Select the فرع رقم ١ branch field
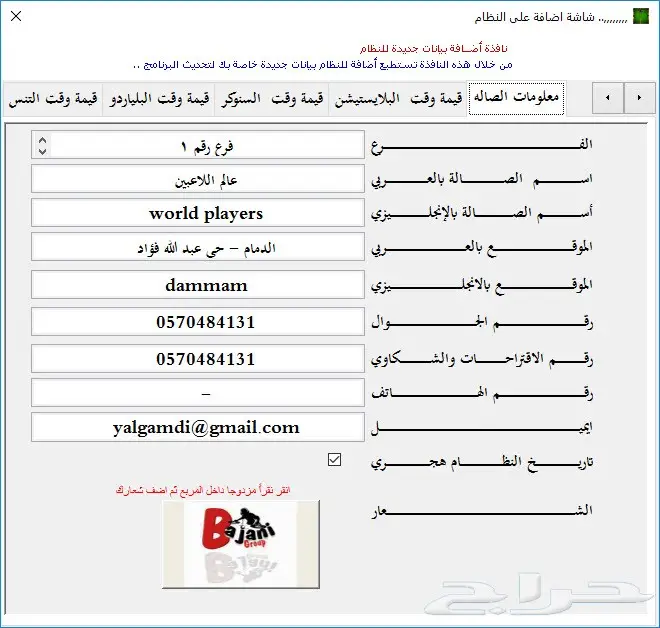Viewport: 660px width, 628px height. (198, 144)
